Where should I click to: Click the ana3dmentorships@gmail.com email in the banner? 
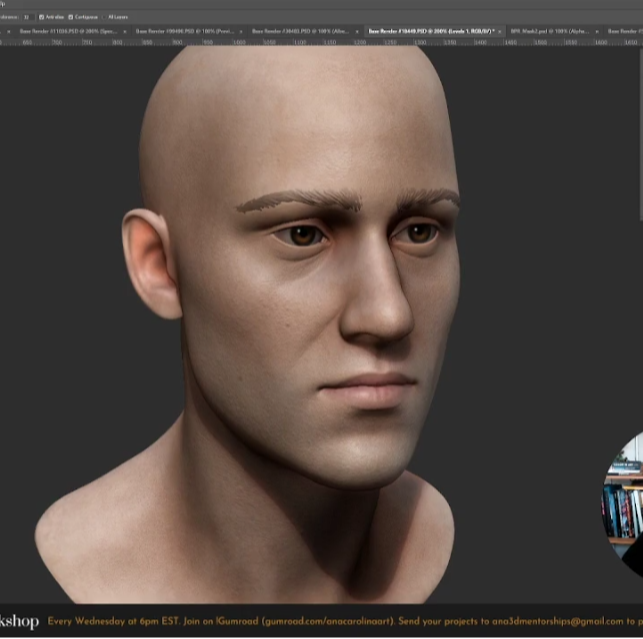point(557,621)
